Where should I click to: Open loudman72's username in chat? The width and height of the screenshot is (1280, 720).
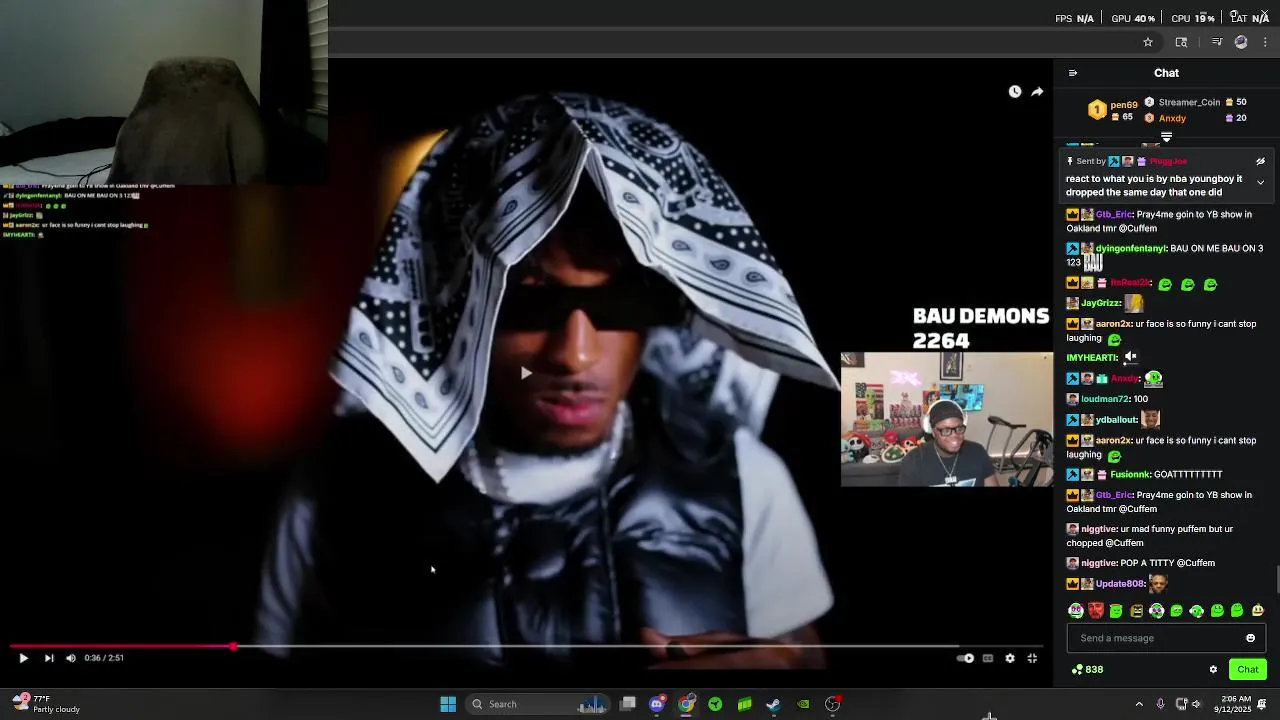(x=1106, y=399)
